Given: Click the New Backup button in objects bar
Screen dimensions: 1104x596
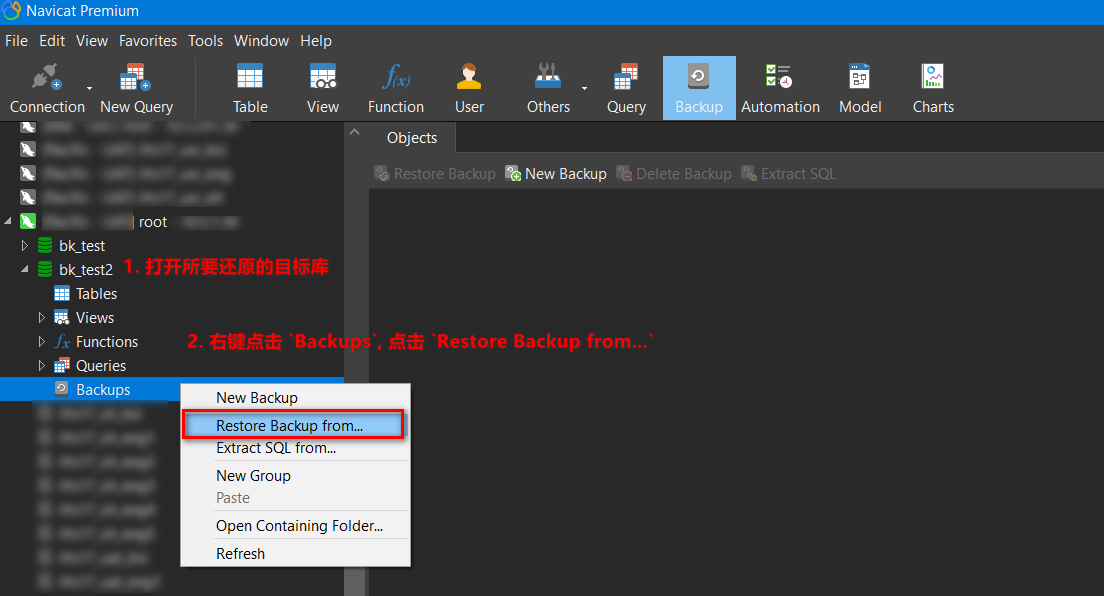Looking at the screenshot, I should [x=556, y=174].
